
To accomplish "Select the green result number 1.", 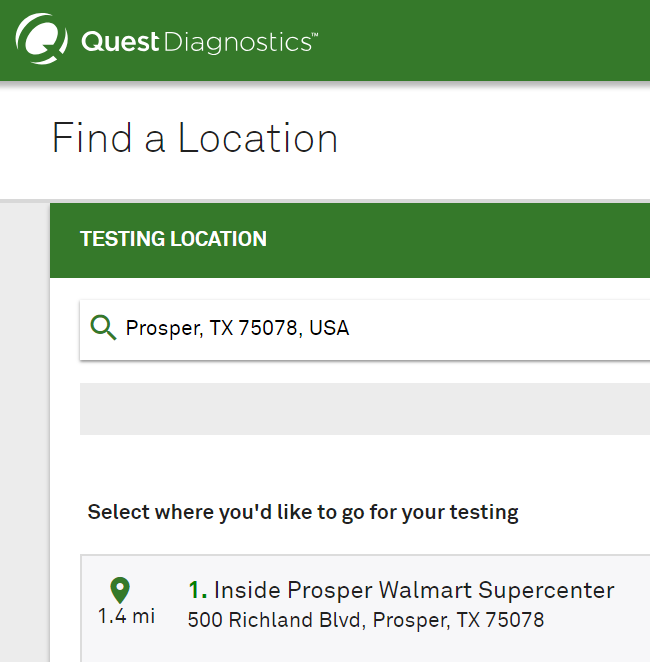I will [198, 590].
